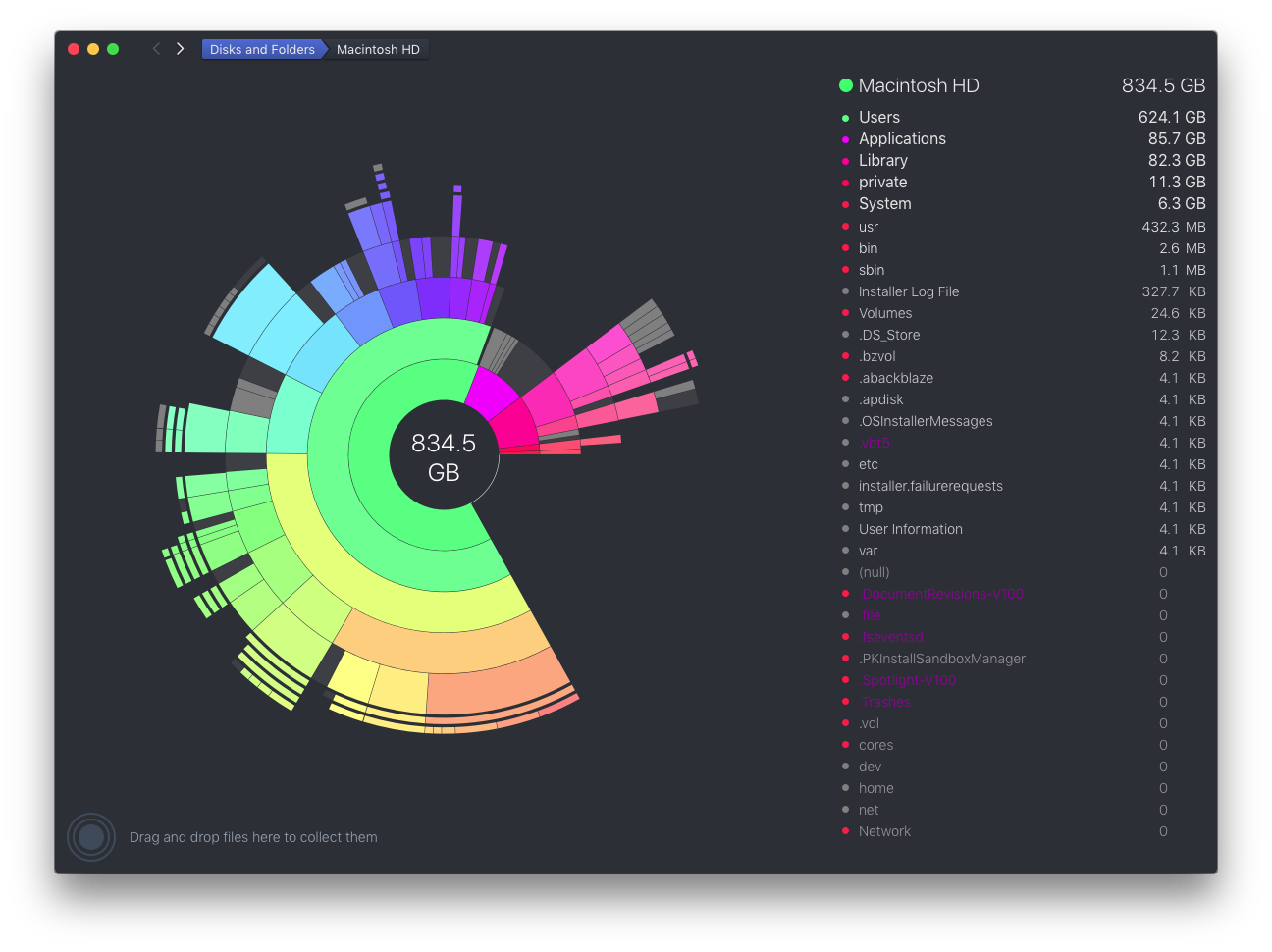Click the purple sunburst segment at the top
The width and height of the screenshot is (1272, 952).
point(433,297)
